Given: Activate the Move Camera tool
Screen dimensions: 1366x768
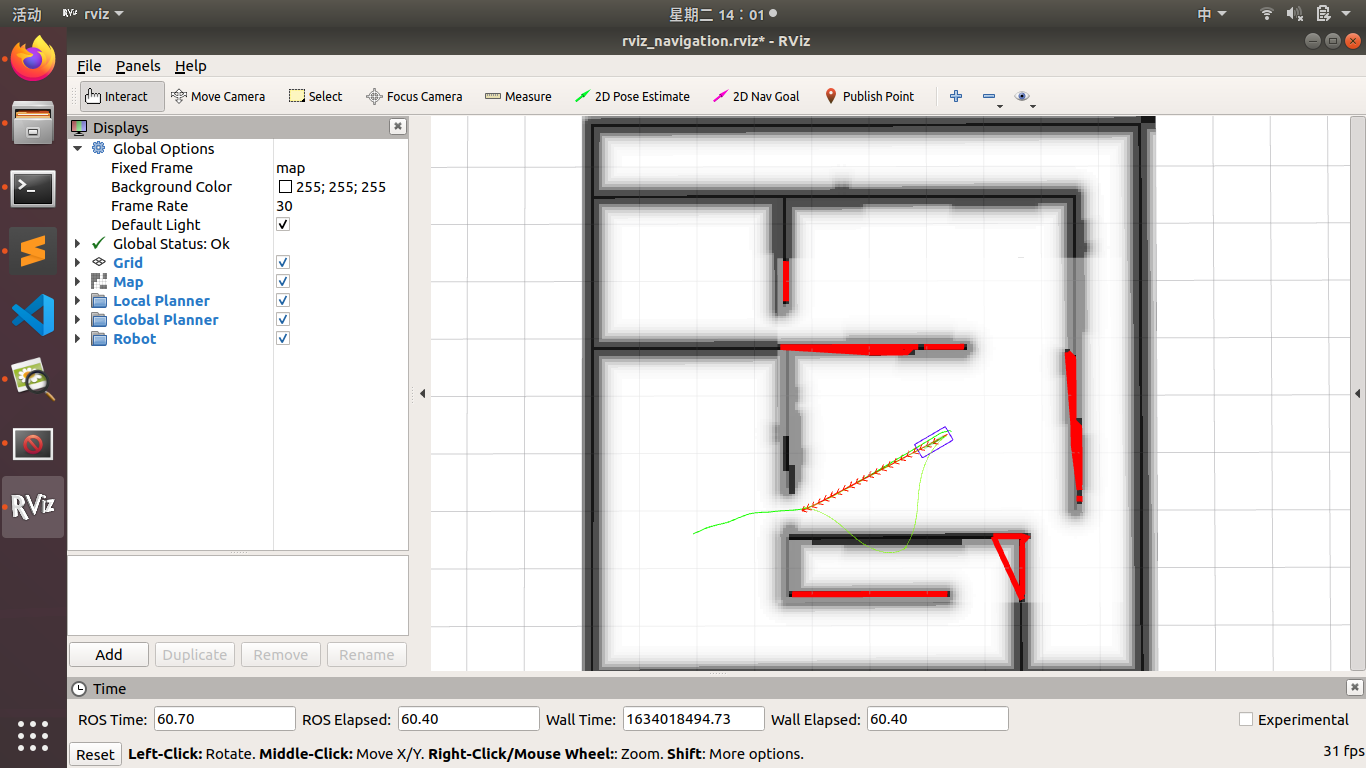Looking at the screenshot, I should point(219,96).
